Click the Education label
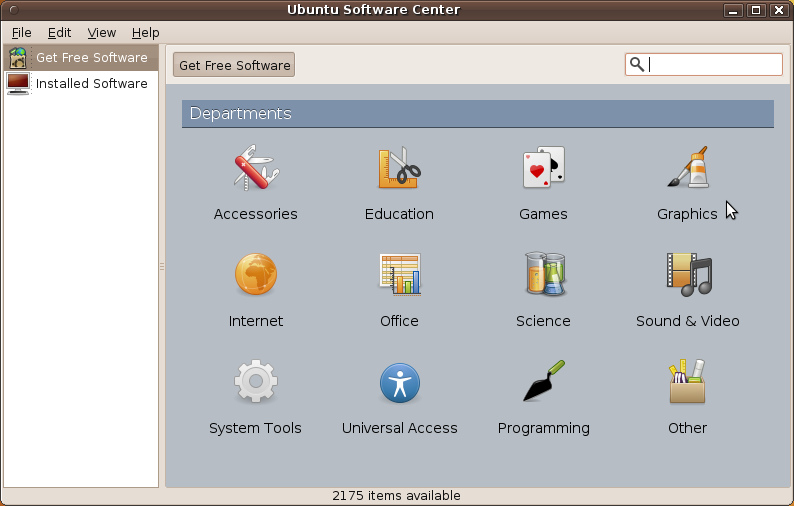 [x=400, y=214]
